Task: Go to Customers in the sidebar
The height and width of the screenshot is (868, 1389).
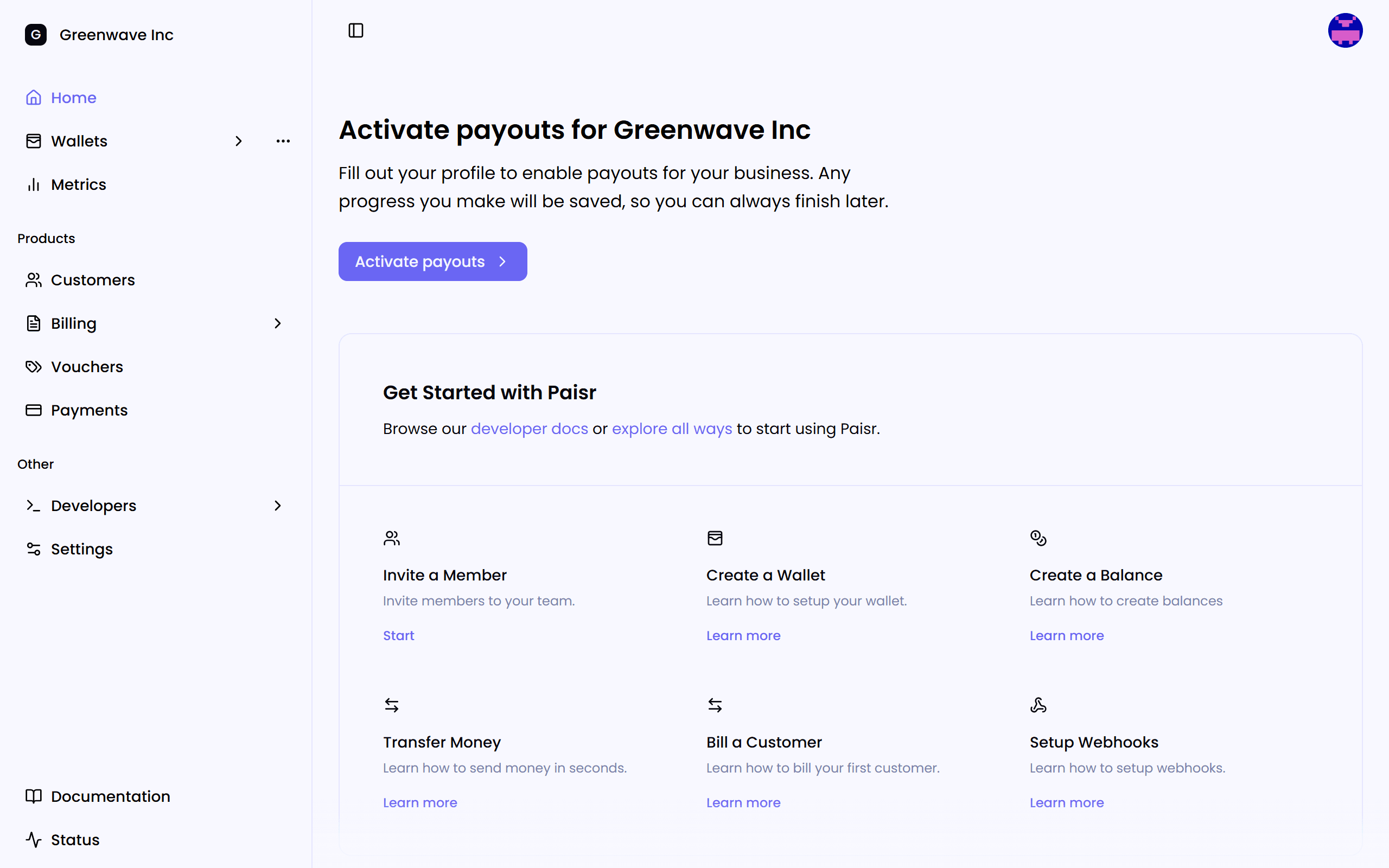Action: [x=92, y=280]
